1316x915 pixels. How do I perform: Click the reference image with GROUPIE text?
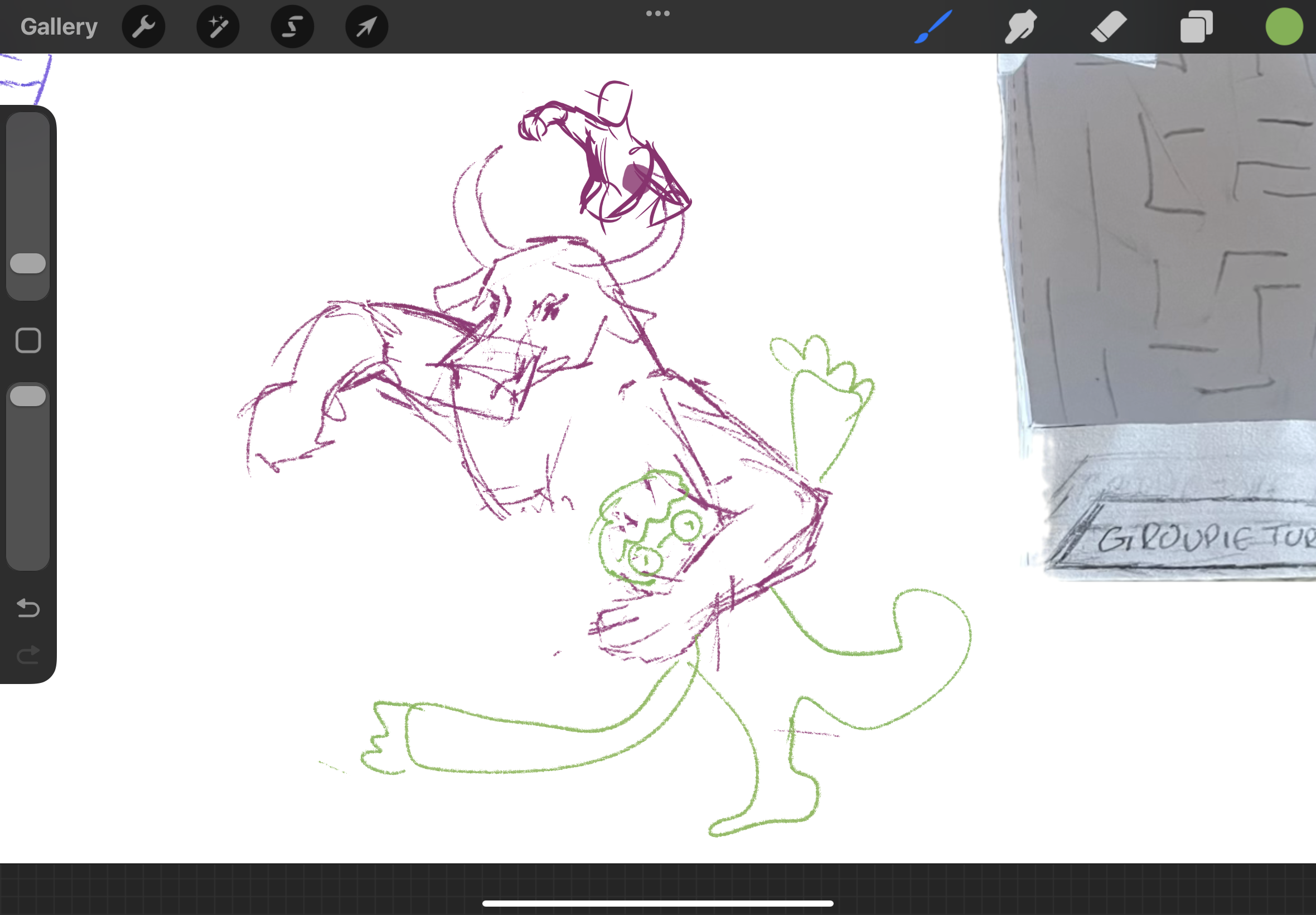coord(1156,317)
